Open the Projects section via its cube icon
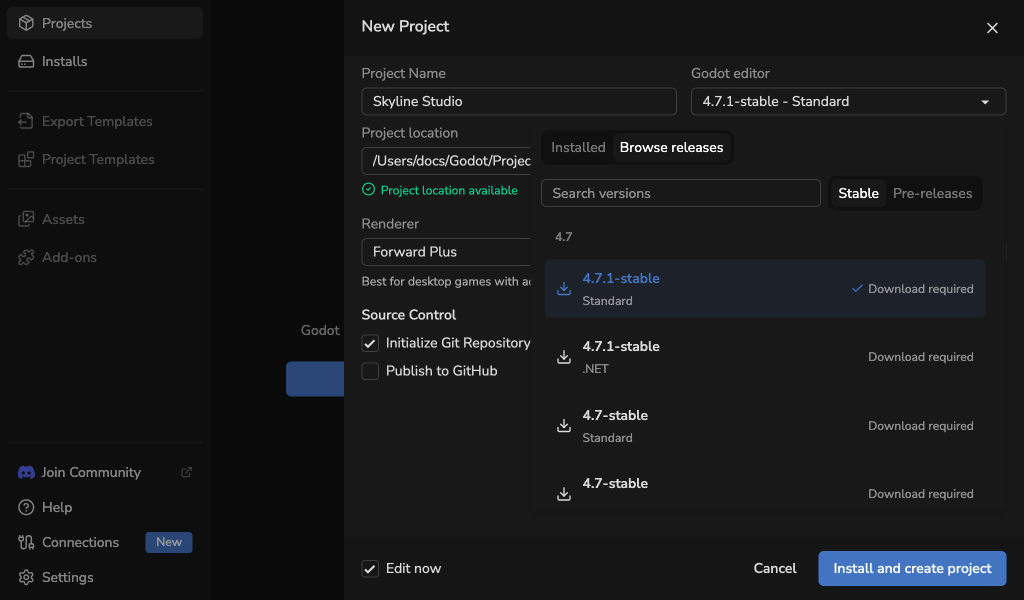 pos(26,23)
